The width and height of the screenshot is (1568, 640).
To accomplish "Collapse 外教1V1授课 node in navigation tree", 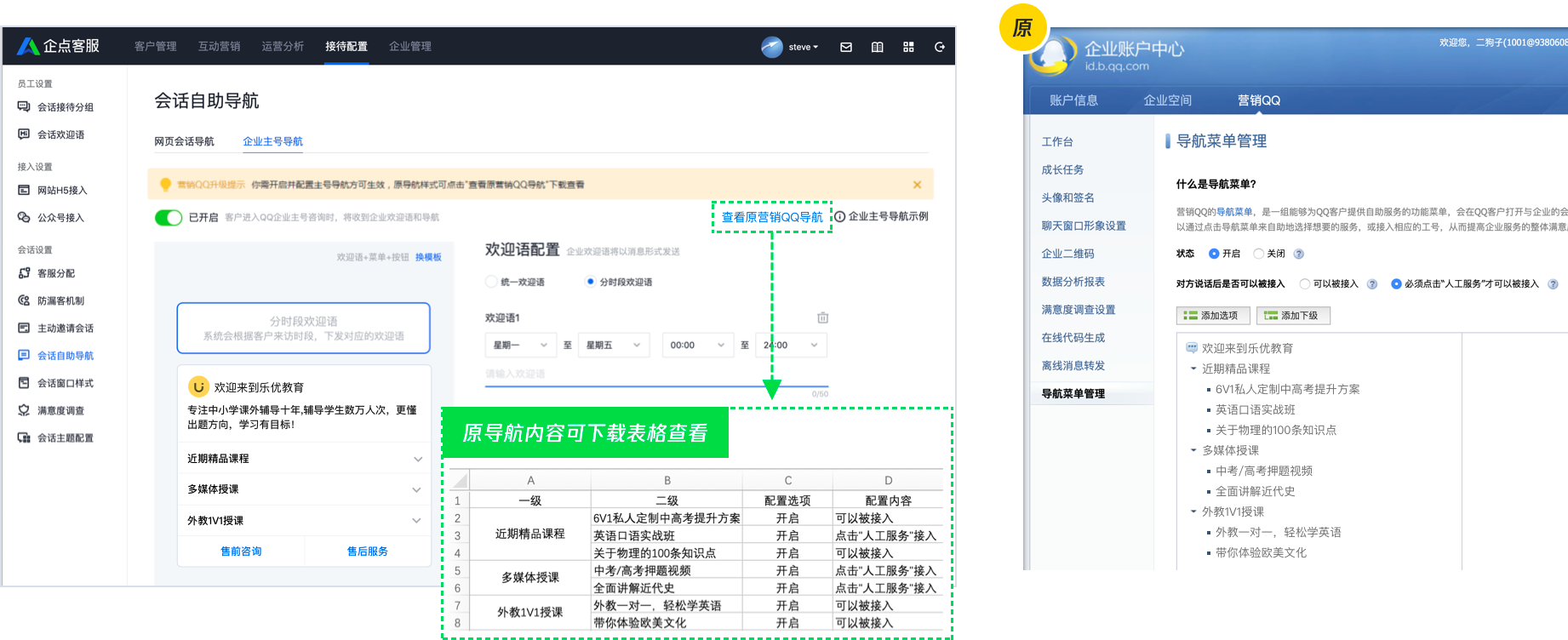I will click(x=1193, y=511).
